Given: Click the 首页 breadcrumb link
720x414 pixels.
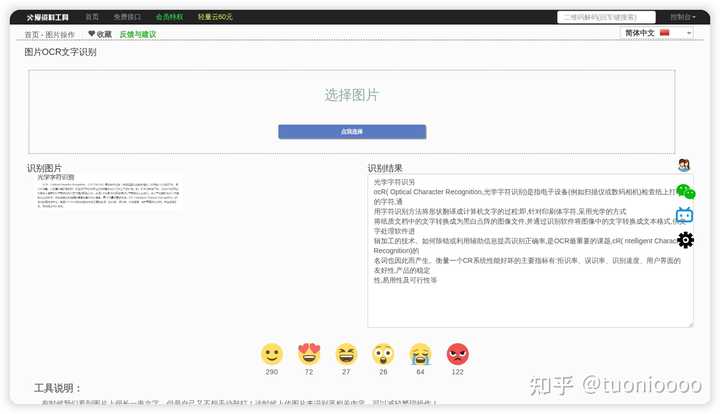Looking at the screenshot, I should 32,34.
